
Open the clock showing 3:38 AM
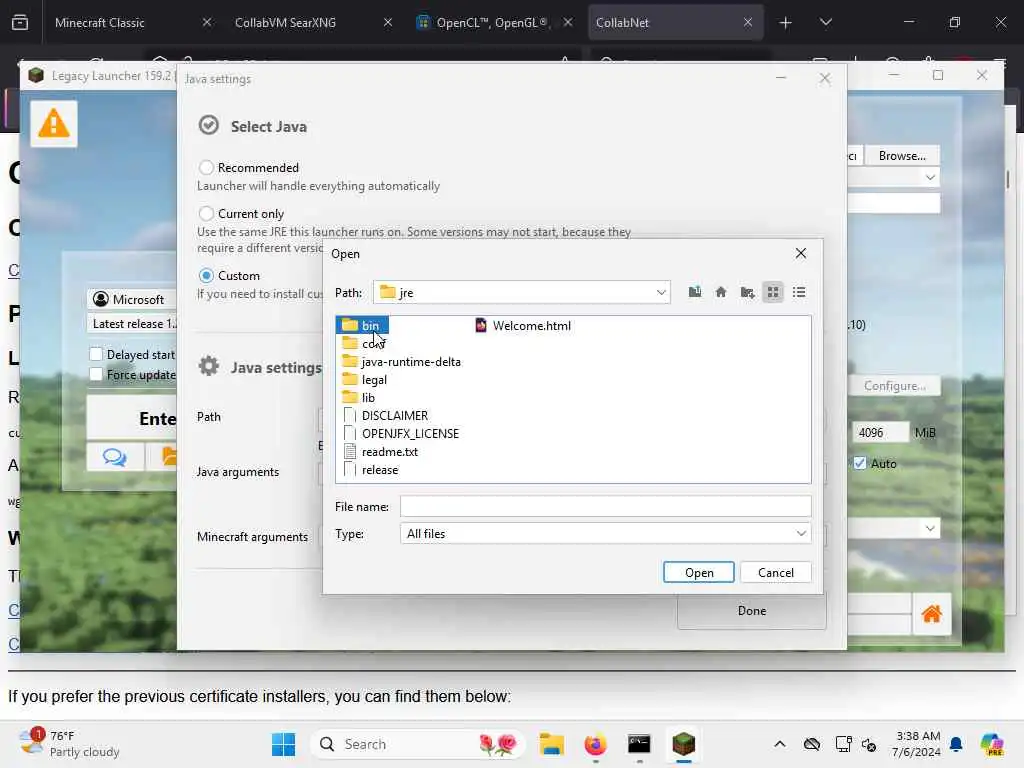(918, 744)
